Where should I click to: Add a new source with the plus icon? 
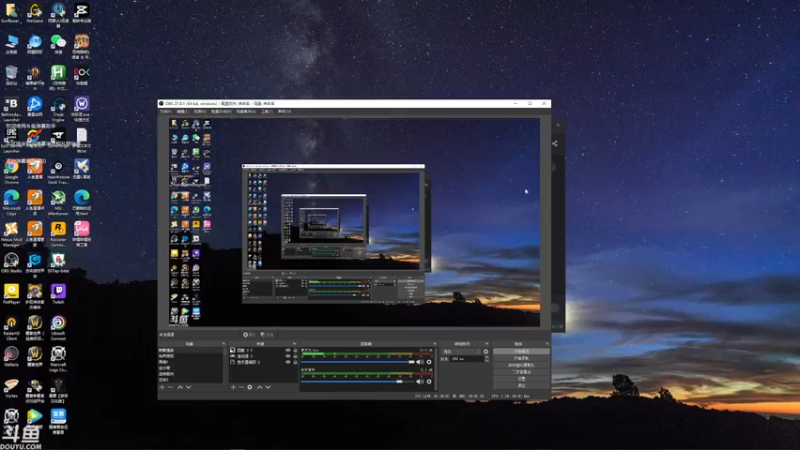(x=233, y=387)
